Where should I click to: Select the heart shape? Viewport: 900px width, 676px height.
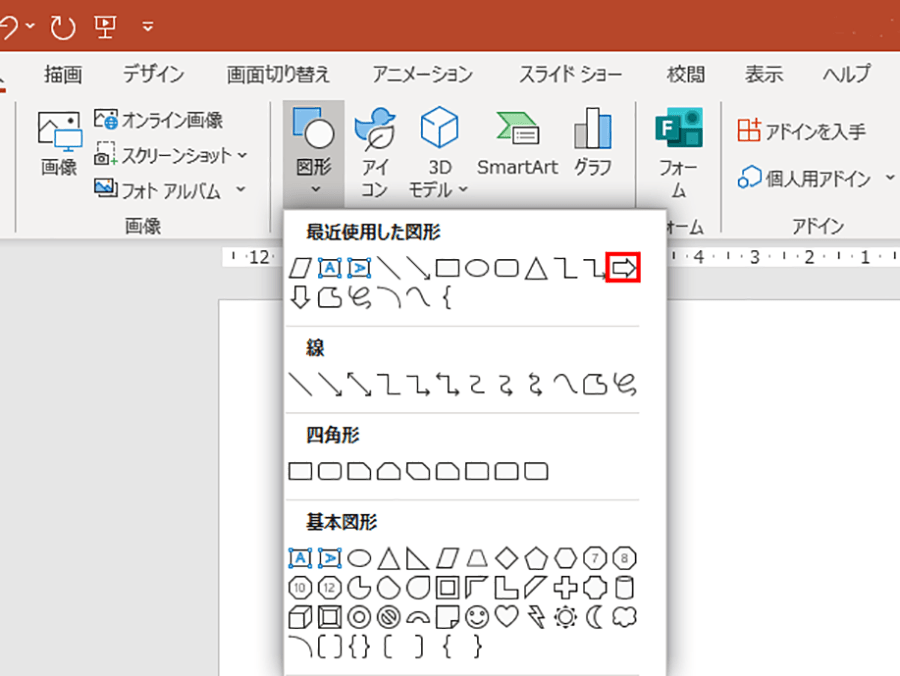pyautogui.click(x=508, y=616)
